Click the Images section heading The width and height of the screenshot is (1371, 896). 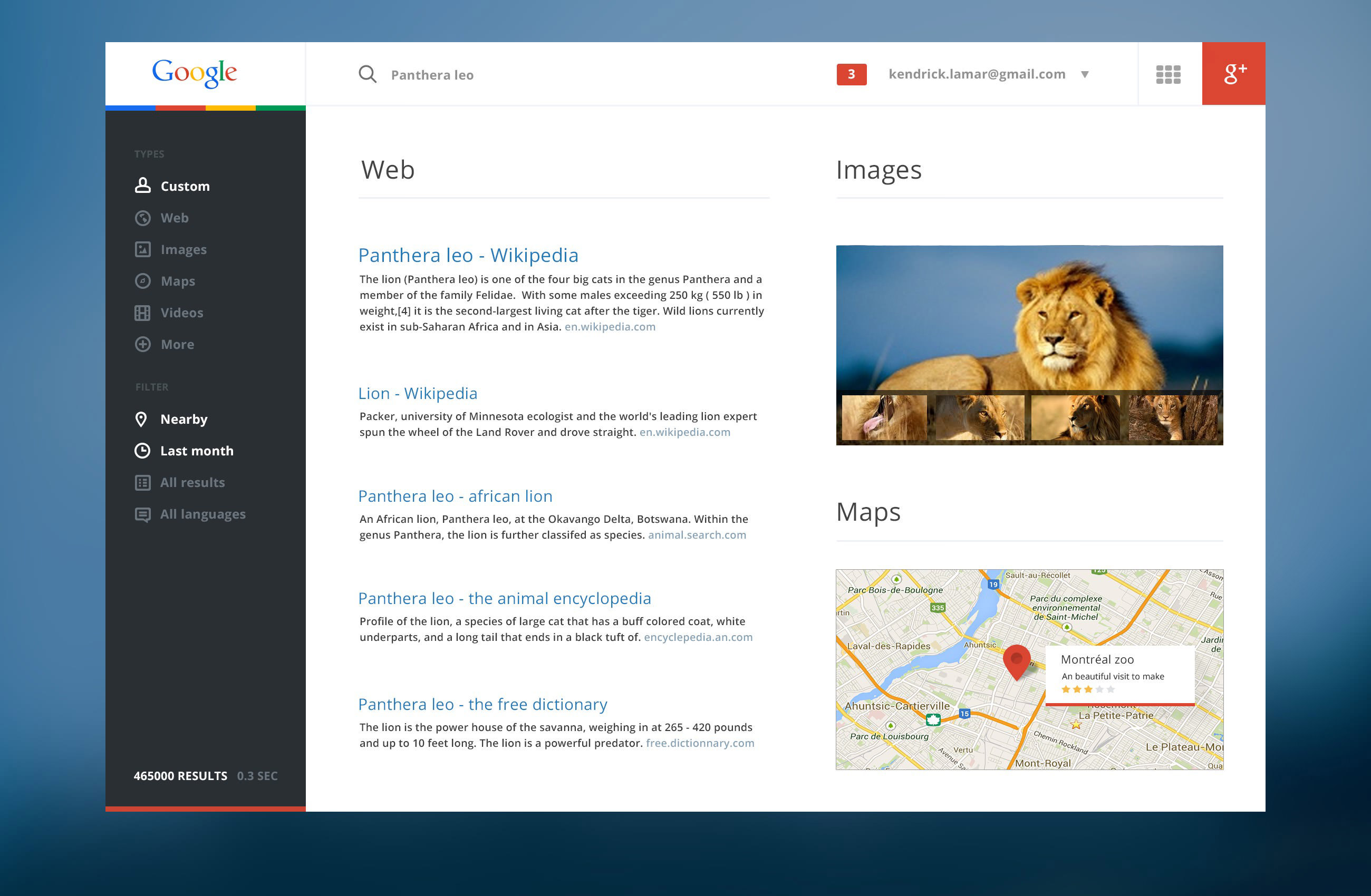[x=878, y=170]
